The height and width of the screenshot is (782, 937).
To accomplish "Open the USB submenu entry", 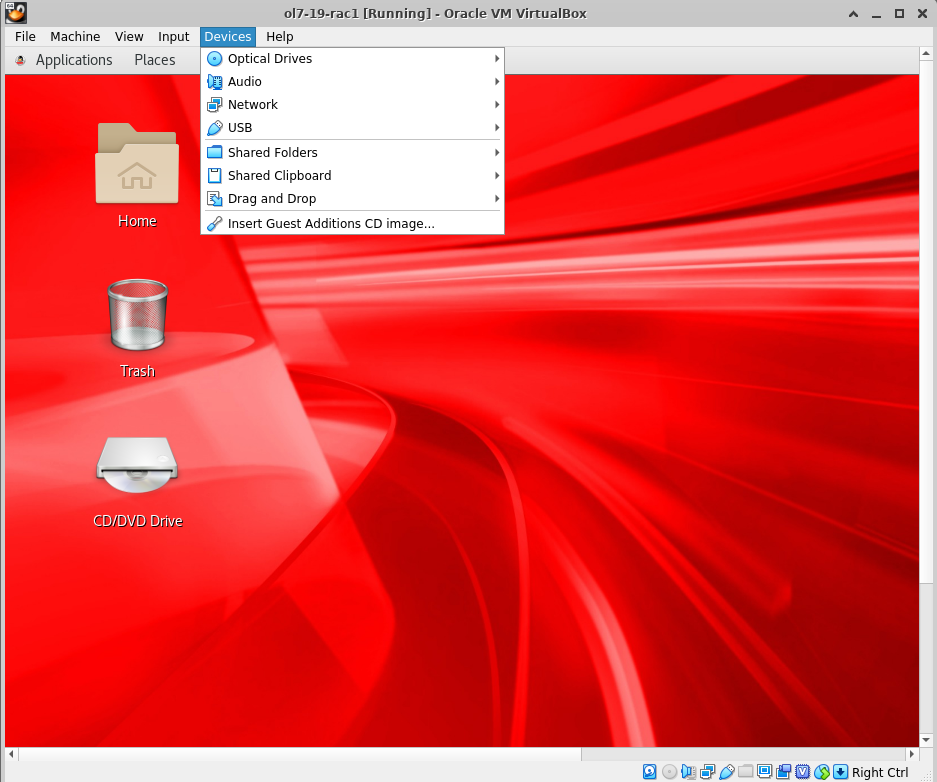I will tap(352, 127).
